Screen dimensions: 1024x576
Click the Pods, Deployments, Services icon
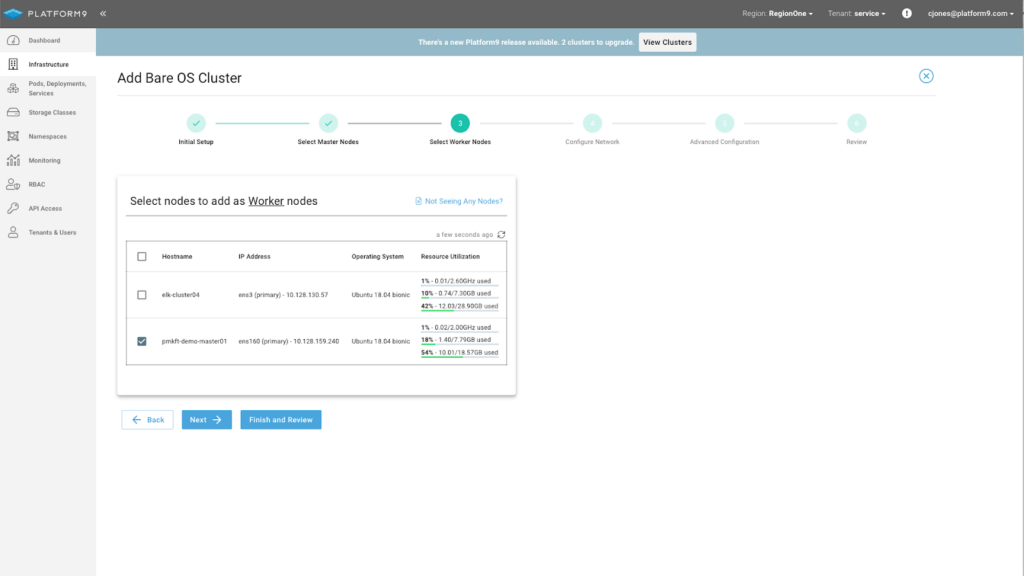coord(13,88)
